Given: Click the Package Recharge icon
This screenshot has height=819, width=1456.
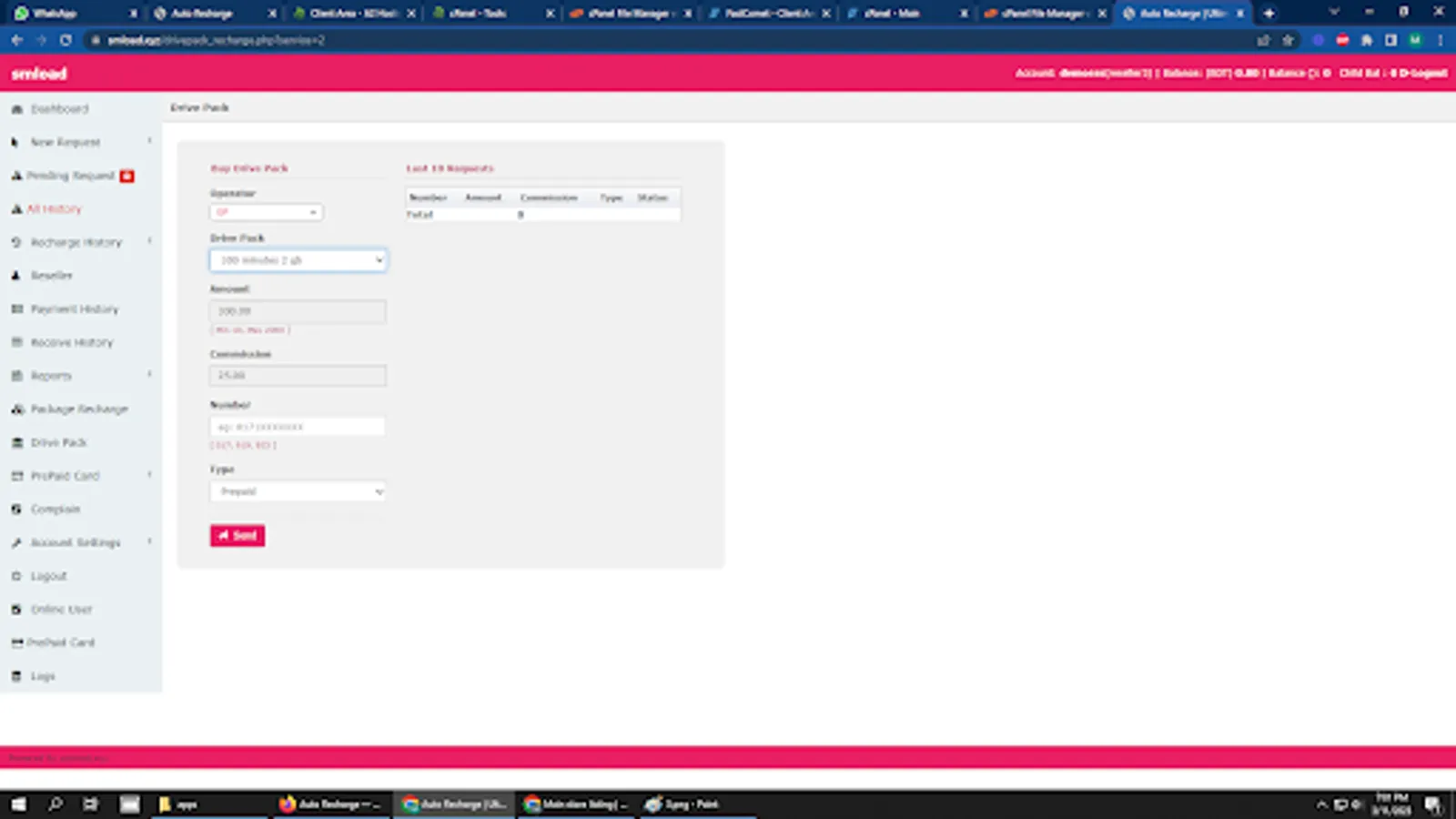Looking at the screenshot, I should click(17, 409).
